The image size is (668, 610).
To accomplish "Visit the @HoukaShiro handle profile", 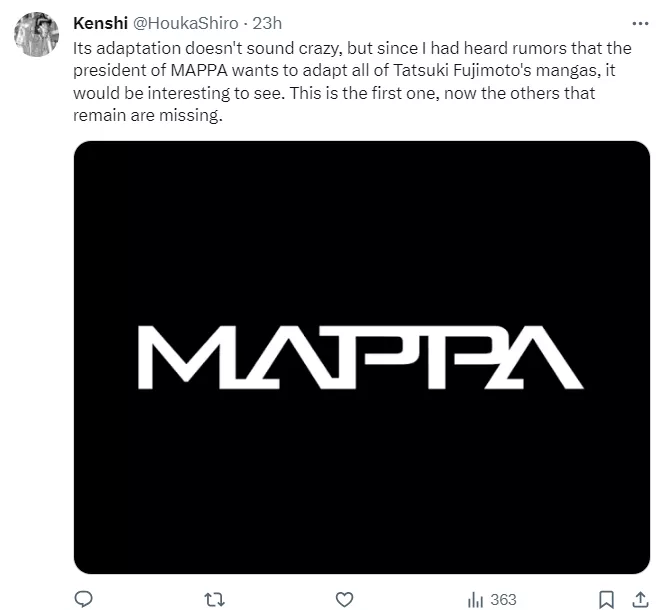I will (x=186, y=23).
